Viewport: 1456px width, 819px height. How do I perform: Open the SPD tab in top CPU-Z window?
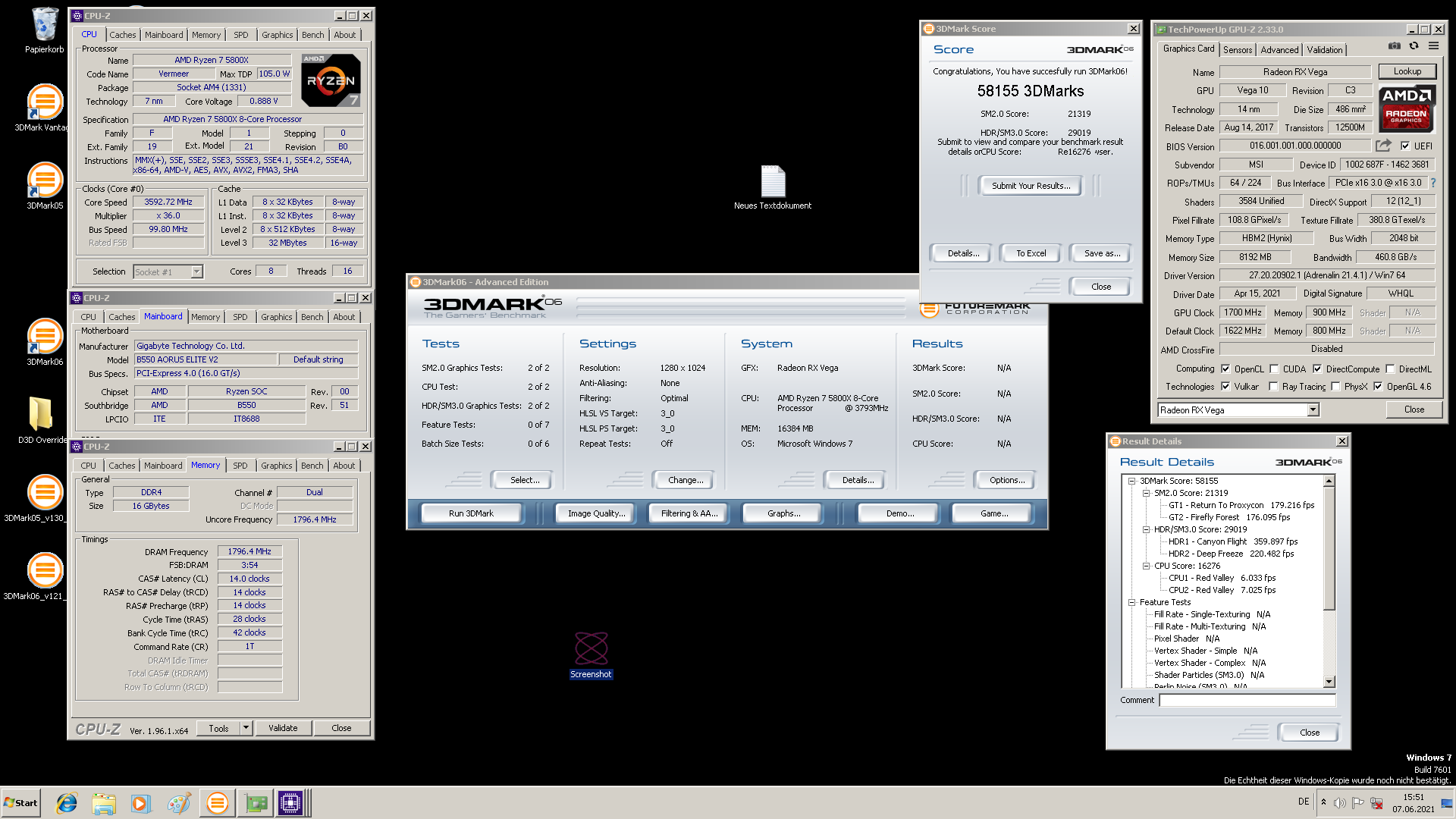pyautogui.click(x=240, y=35)
